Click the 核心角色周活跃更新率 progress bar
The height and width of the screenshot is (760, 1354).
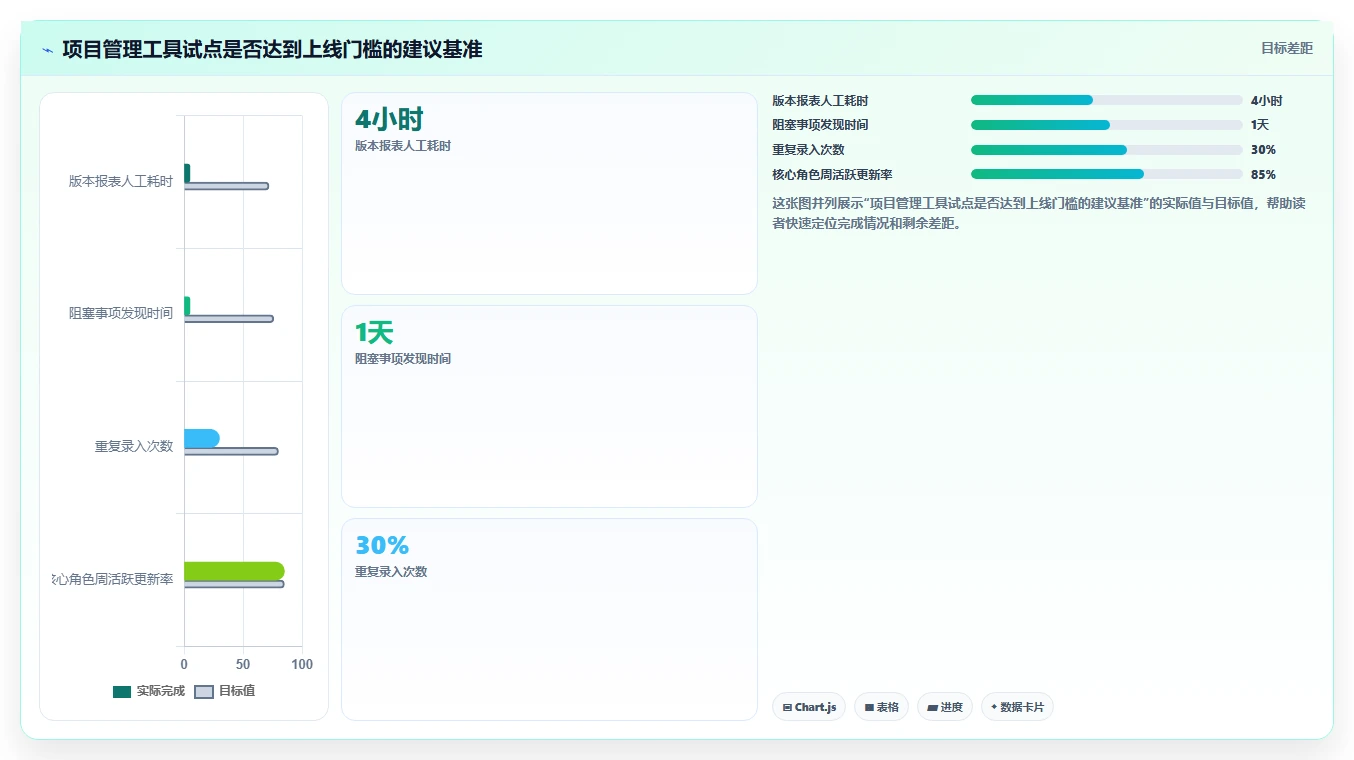point(1107,174)
